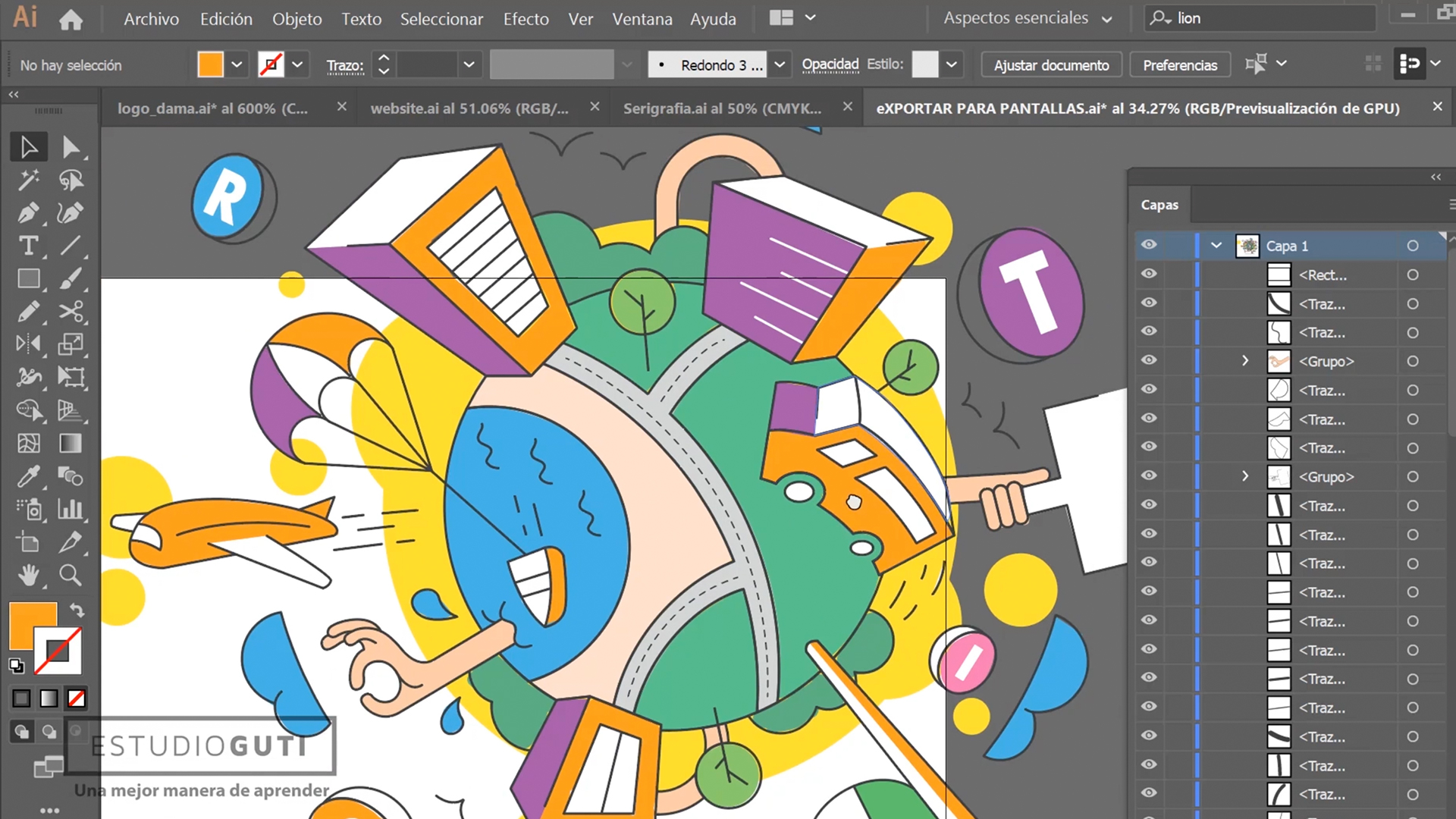This screenshot has width=1456, height=819.
Task: Select the Rectangle tool
Action: click(29, 279)
